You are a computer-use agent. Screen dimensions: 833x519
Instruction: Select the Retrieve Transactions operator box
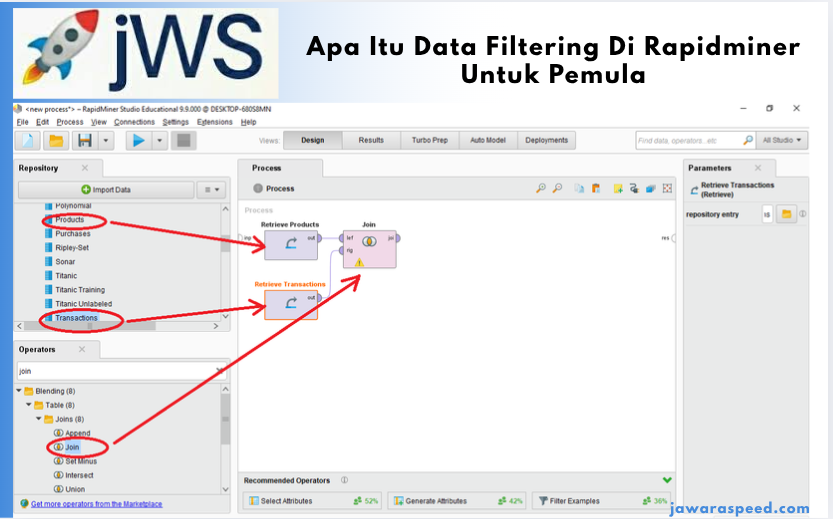click(291, 304)
